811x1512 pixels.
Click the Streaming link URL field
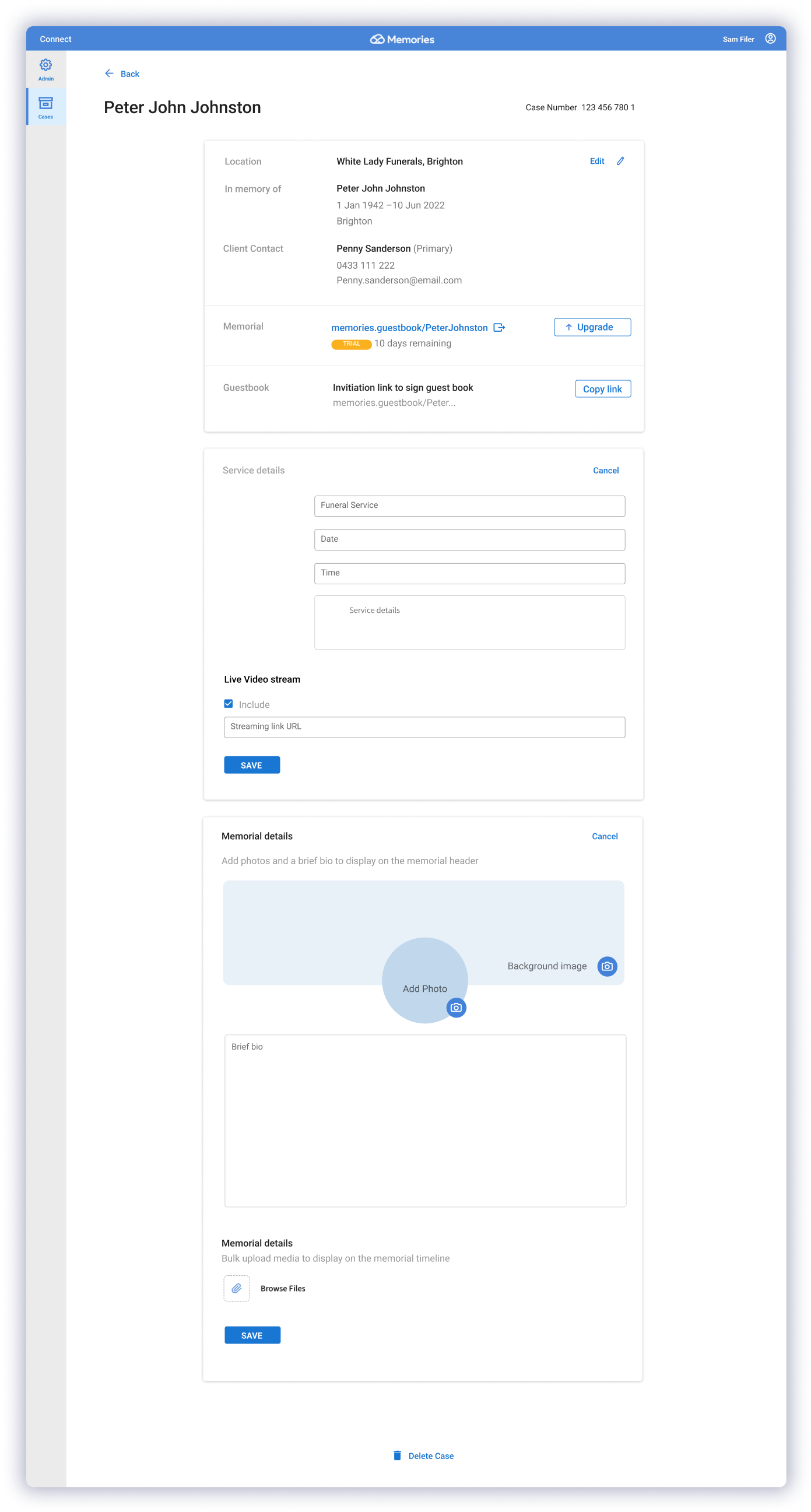(x=424, y=727)
